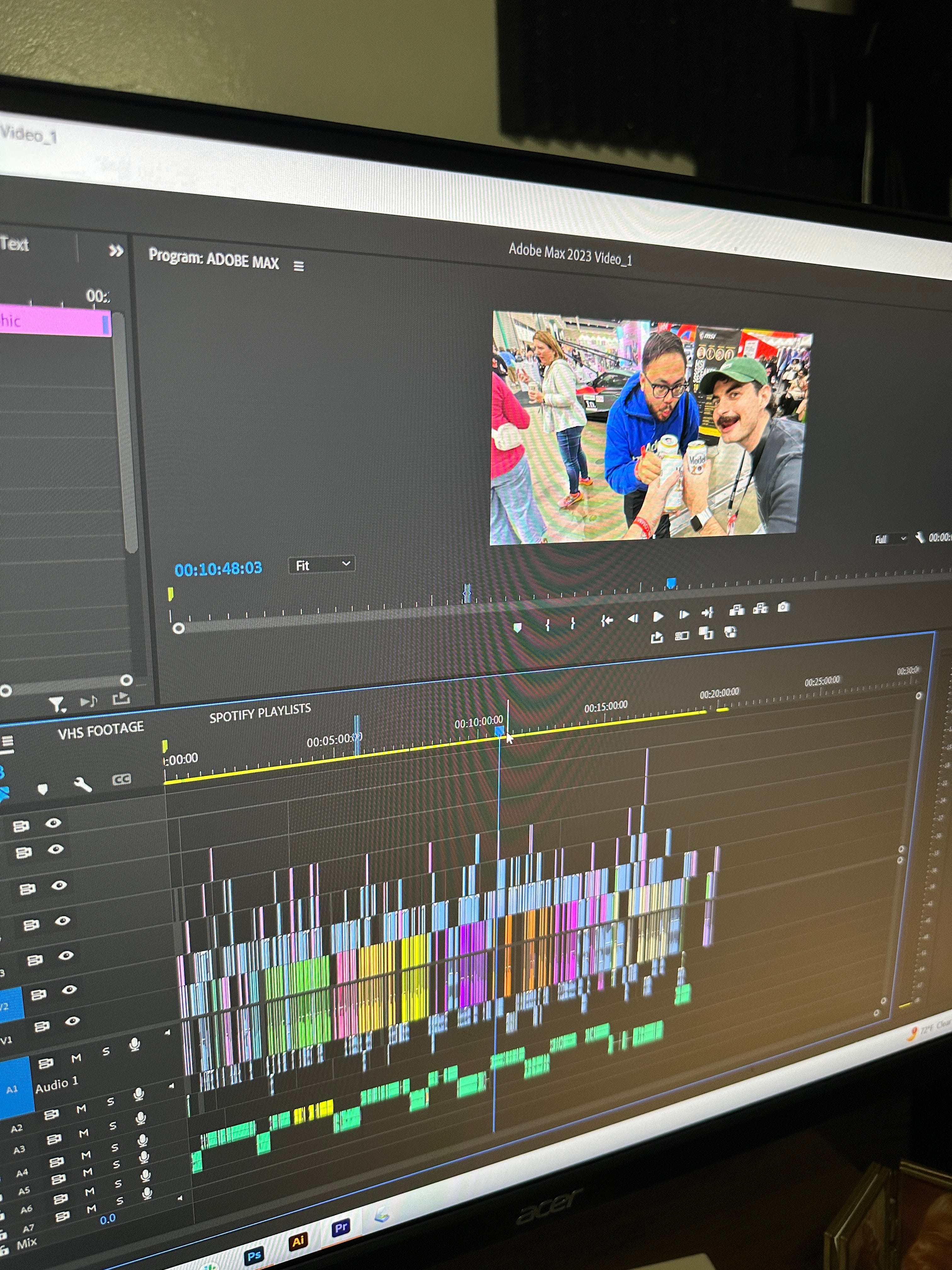Solo the Audio 1 track with S
Viewport: 952px width, 1270px height.
tap(105, 1051)
